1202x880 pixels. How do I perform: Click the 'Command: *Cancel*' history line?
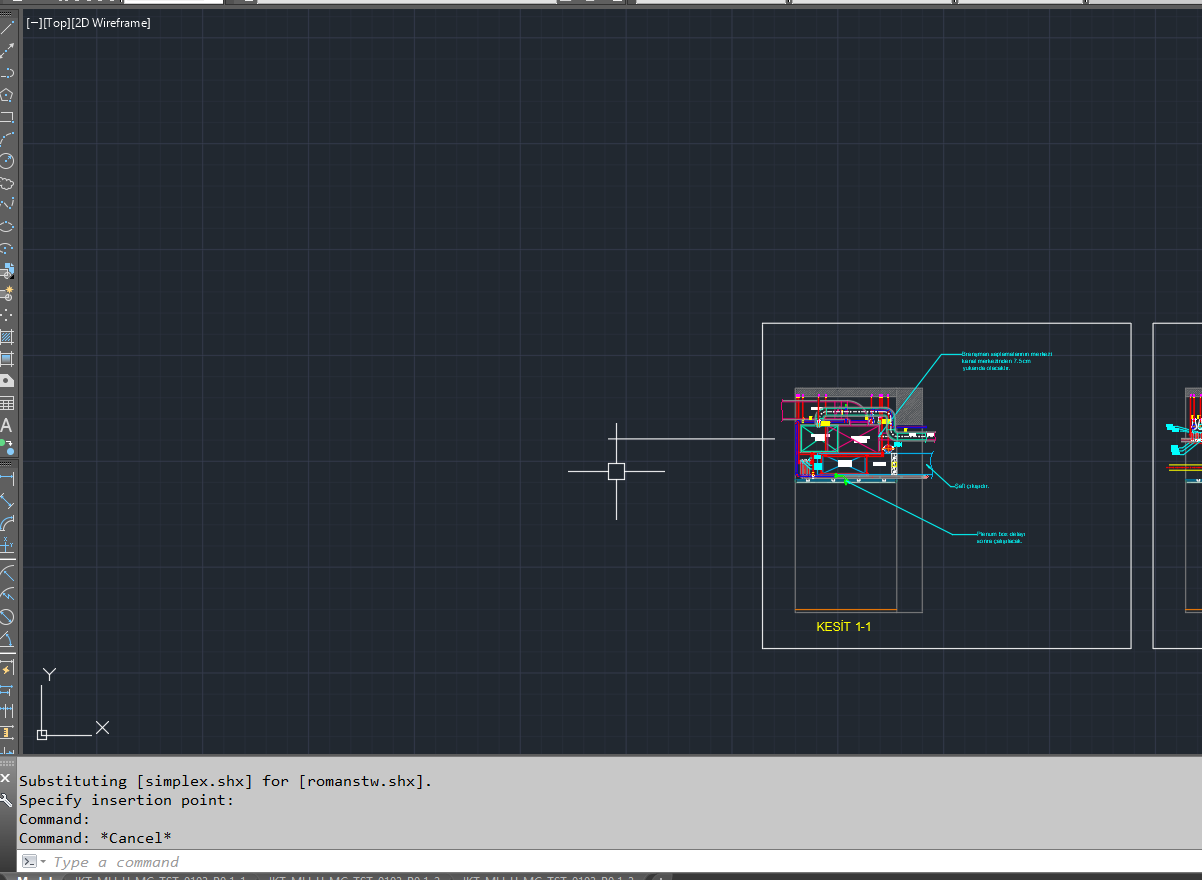click(96, 838)
